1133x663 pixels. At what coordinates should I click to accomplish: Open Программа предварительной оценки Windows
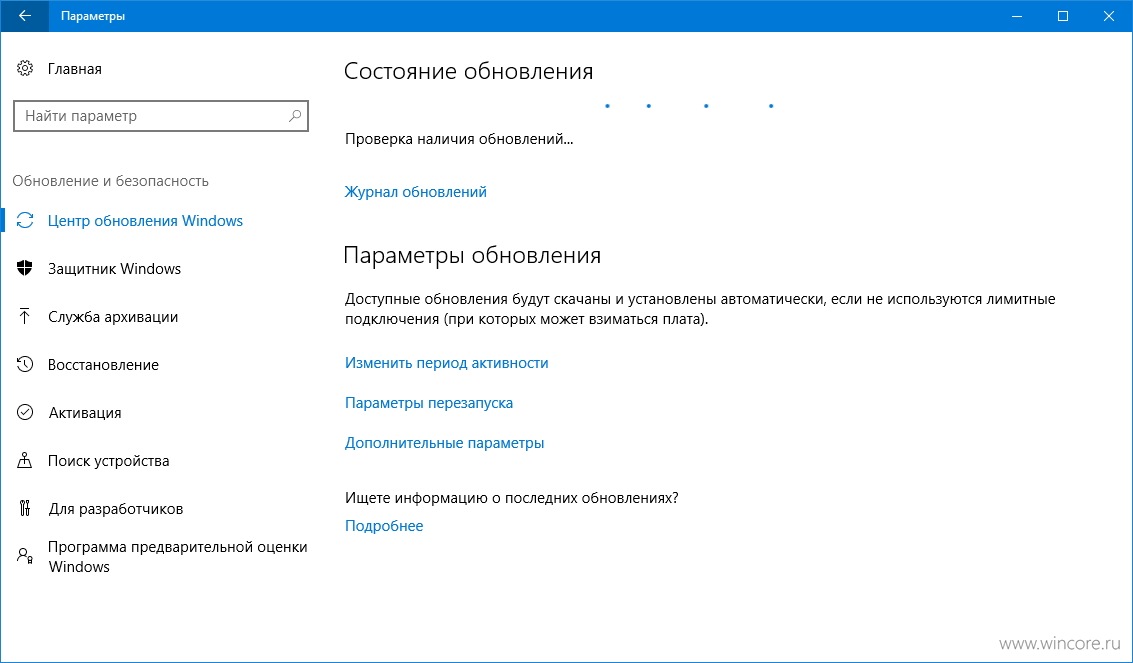point(178,557)
